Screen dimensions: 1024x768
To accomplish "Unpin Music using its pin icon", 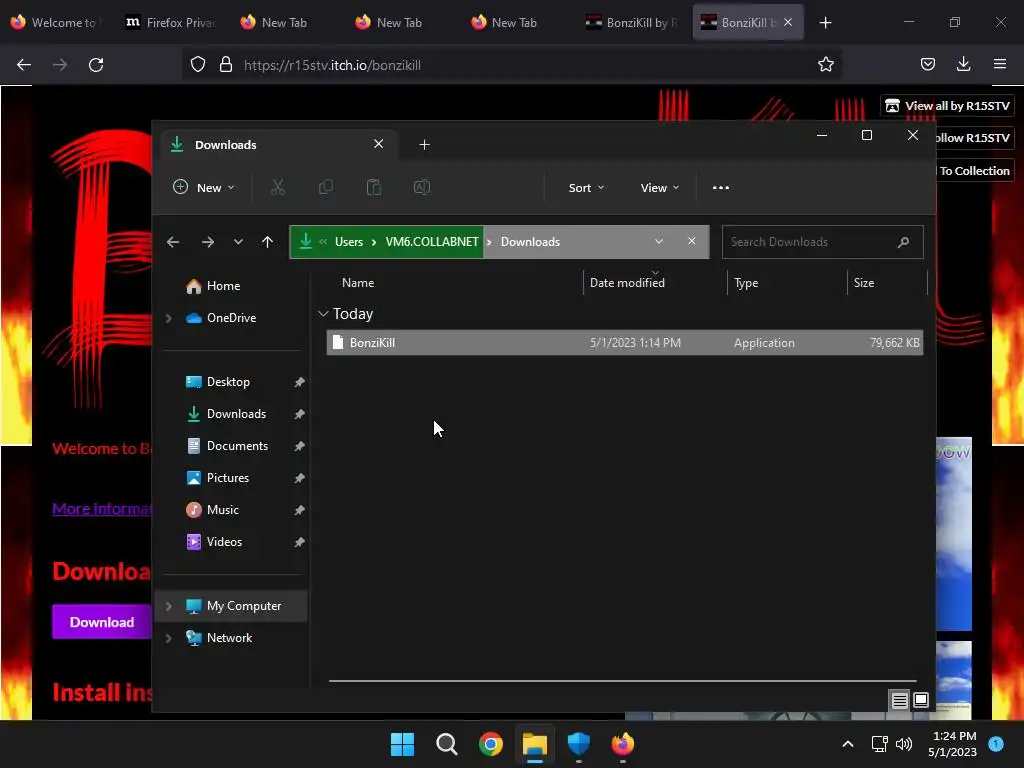I will (x=299, y=510).
